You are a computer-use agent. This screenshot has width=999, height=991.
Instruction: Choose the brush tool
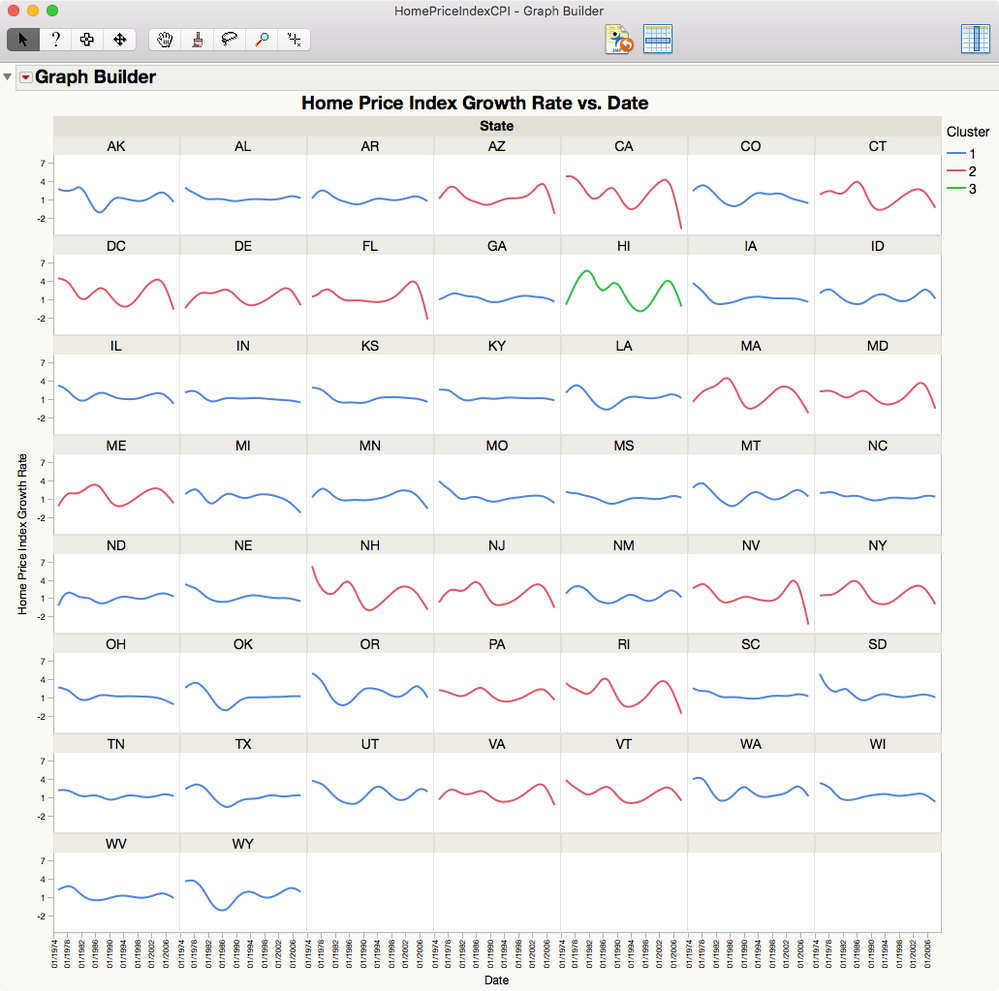pyautogui.click(x=198, y=40)
